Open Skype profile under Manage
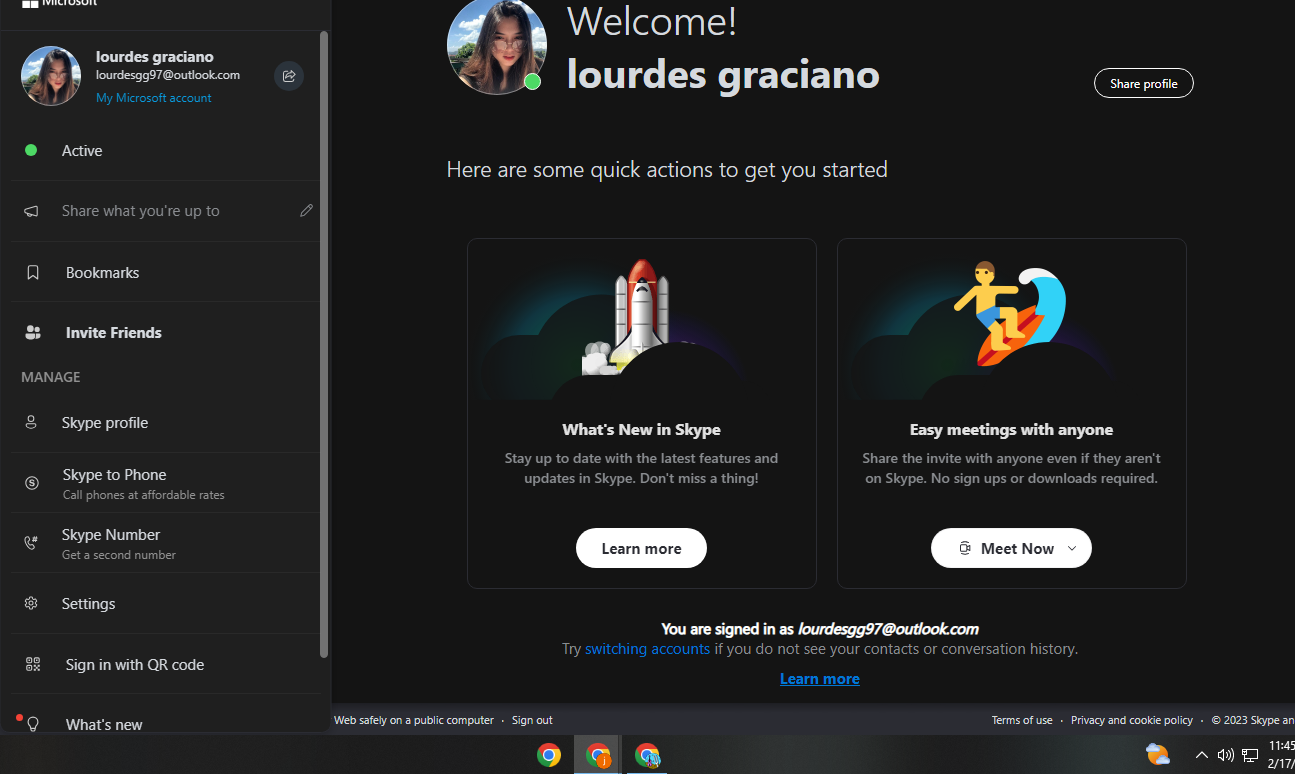 click(x=166, y=423)
